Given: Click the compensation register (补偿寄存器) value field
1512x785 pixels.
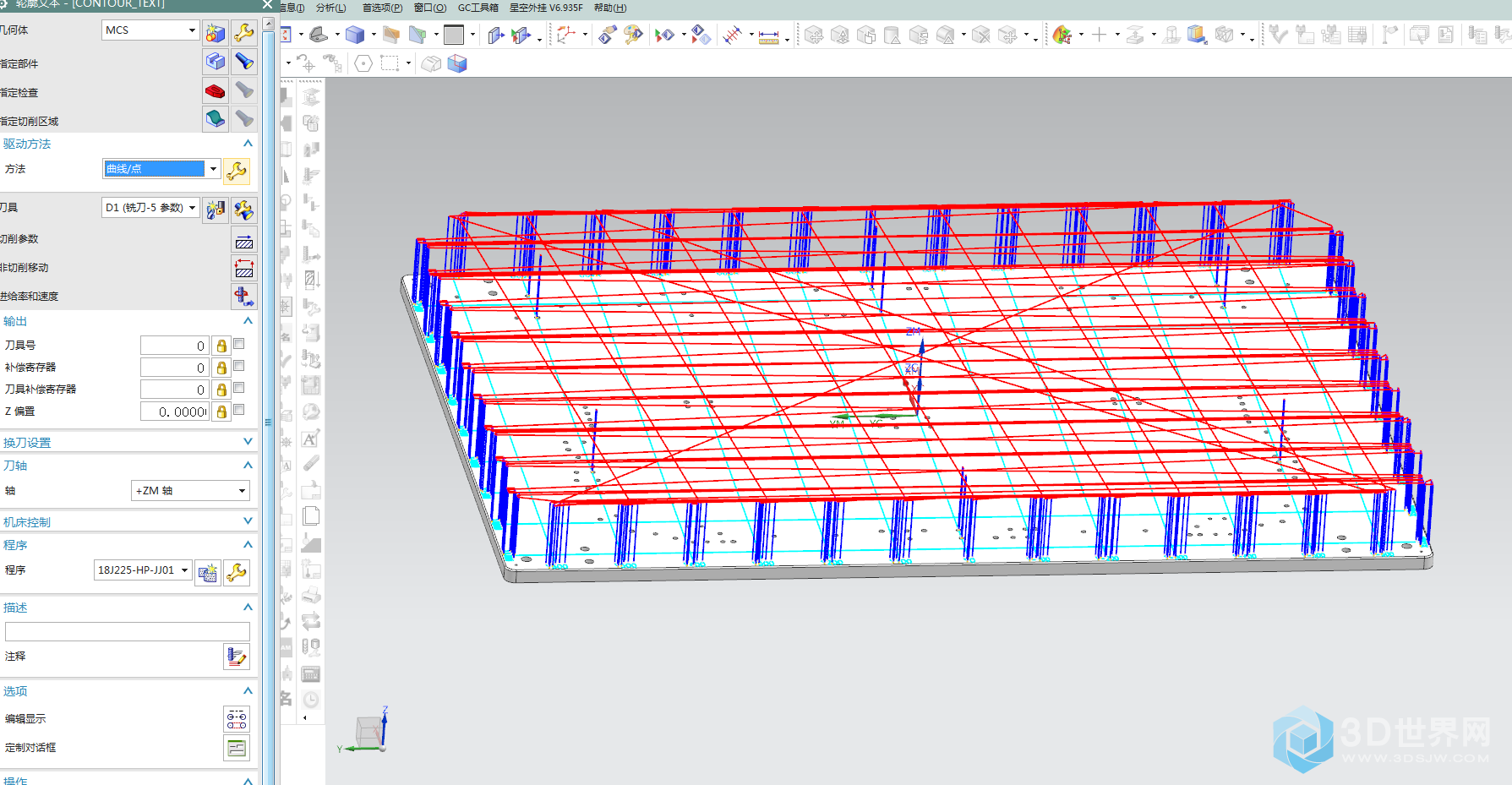Looking at the screenshot, I should [x=174, y=368].
